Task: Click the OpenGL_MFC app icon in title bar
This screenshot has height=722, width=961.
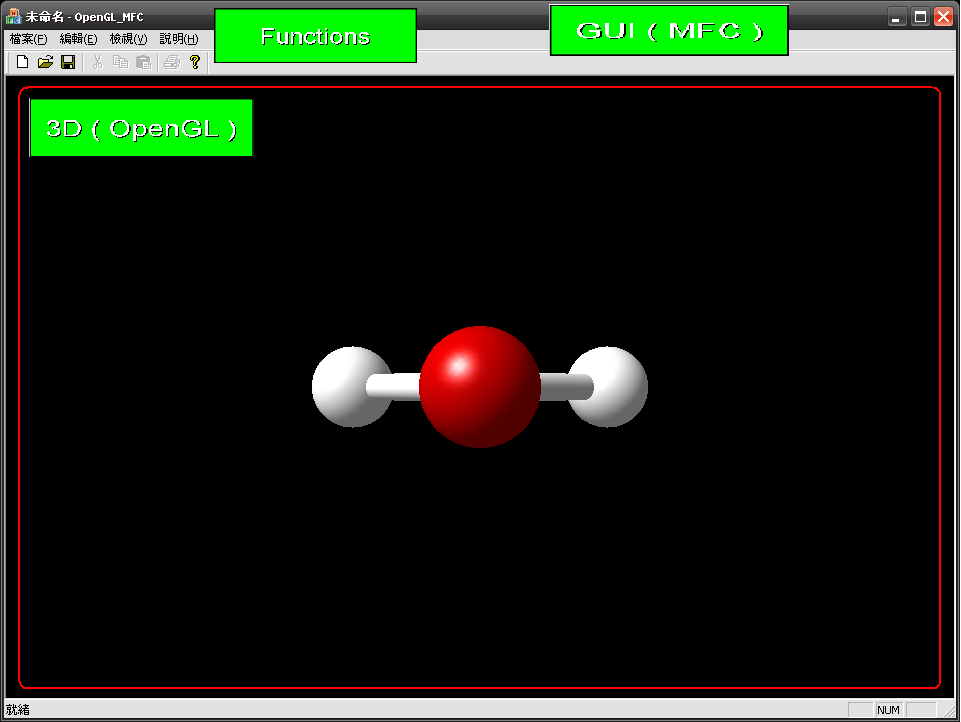Action: coord(14,17)
